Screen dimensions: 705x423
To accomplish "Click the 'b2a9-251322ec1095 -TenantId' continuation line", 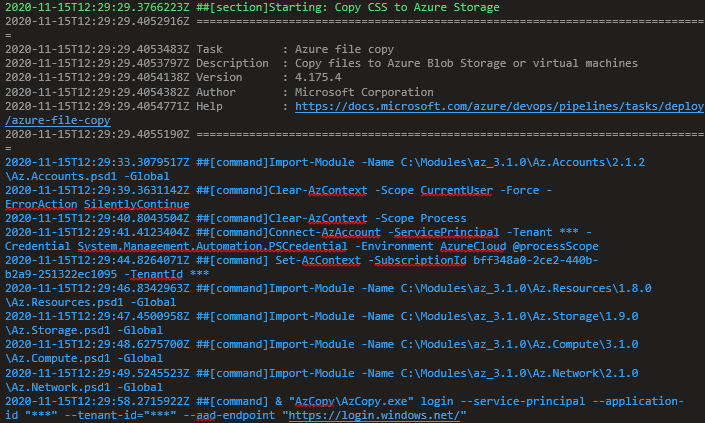I will [107, 274].
